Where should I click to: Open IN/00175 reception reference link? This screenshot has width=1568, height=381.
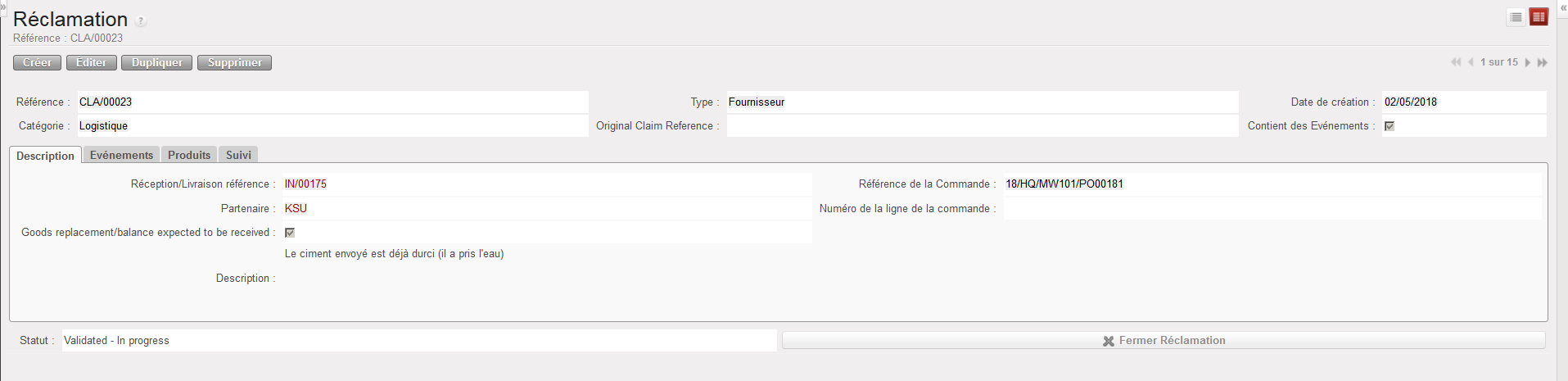(x=305, y=184)
